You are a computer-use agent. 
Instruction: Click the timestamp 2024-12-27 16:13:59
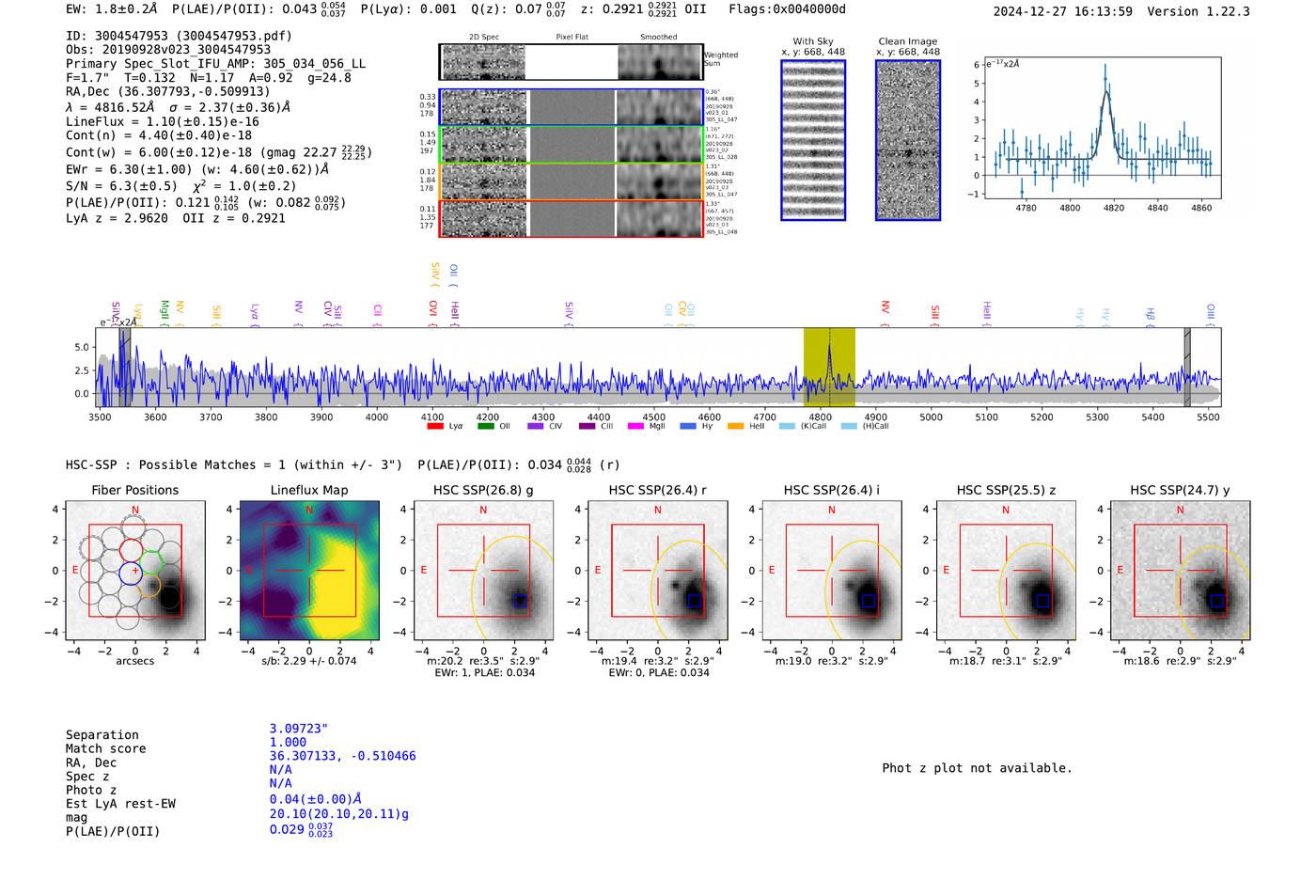1063,11
